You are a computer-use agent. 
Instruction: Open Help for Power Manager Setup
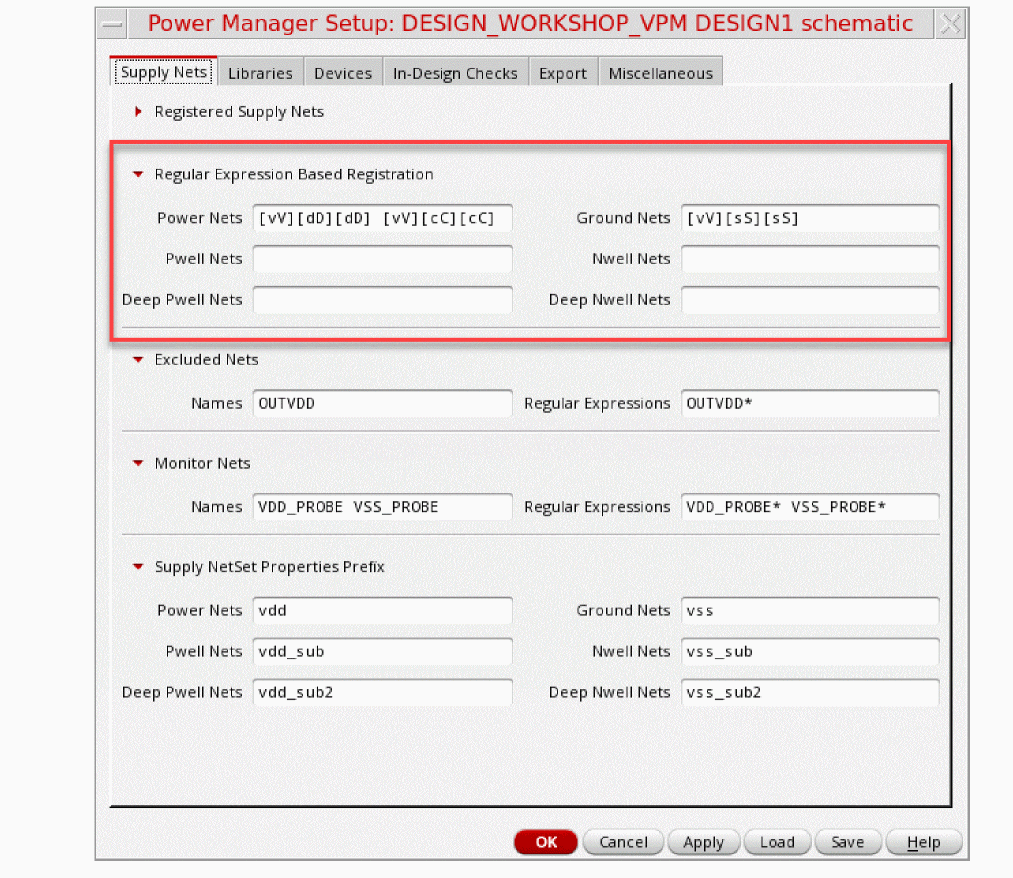[923, 842]
